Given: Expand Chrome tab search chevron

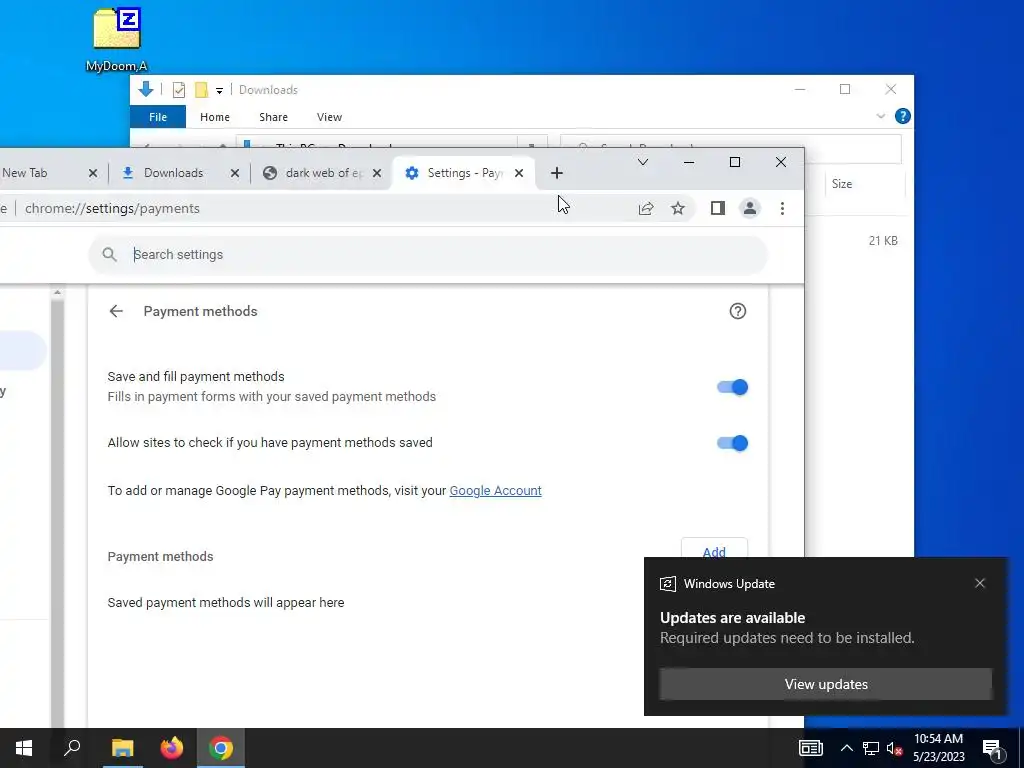Looking at the screenshot, I should point(643,162).
